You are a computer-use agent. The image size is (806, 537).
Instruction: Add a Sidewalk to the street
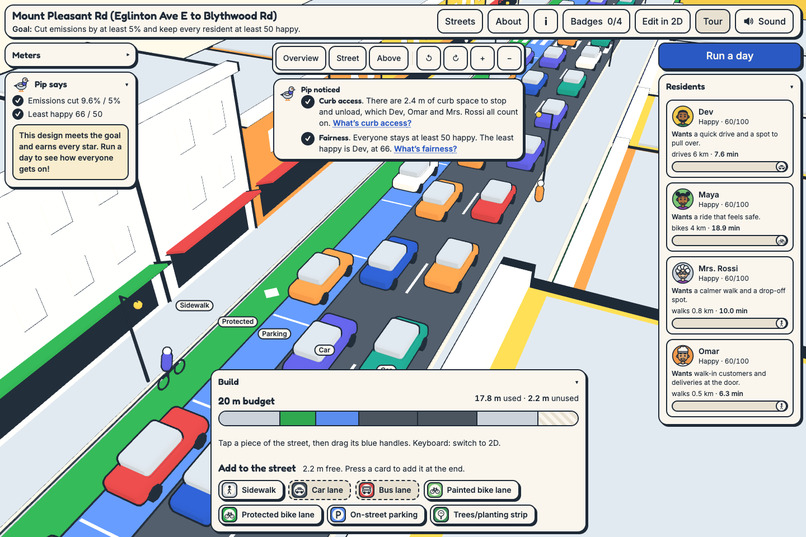coord(251,490)
